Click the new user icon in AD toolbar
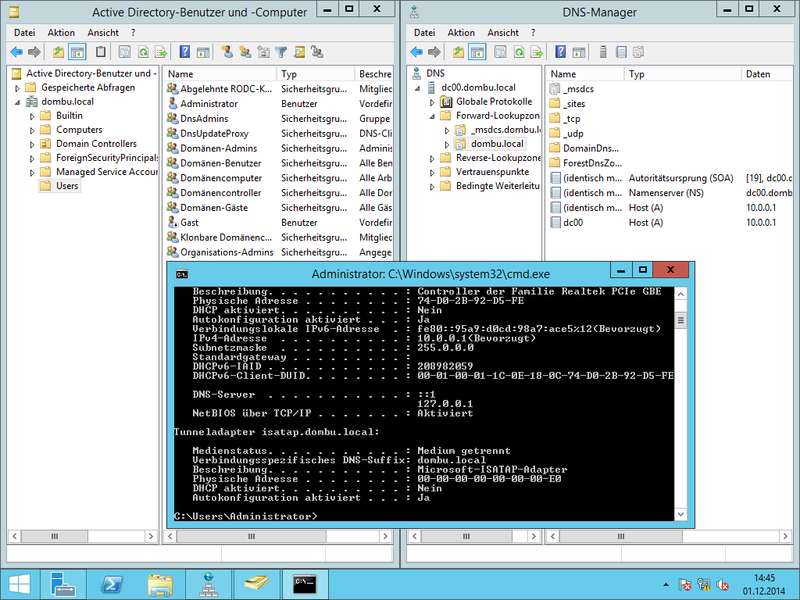 coord(228,51)
